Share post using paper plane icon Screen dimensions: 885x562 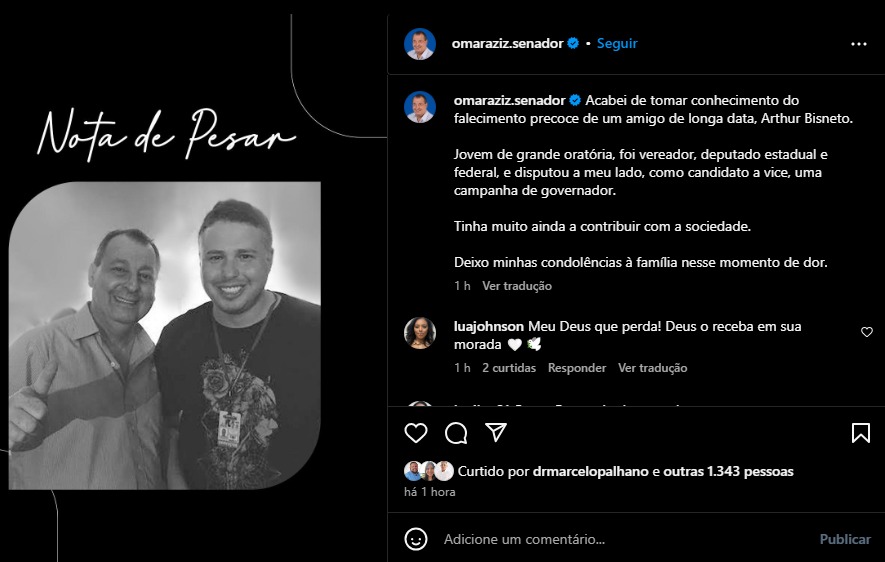pyautogui.click(x=496, y=432)
